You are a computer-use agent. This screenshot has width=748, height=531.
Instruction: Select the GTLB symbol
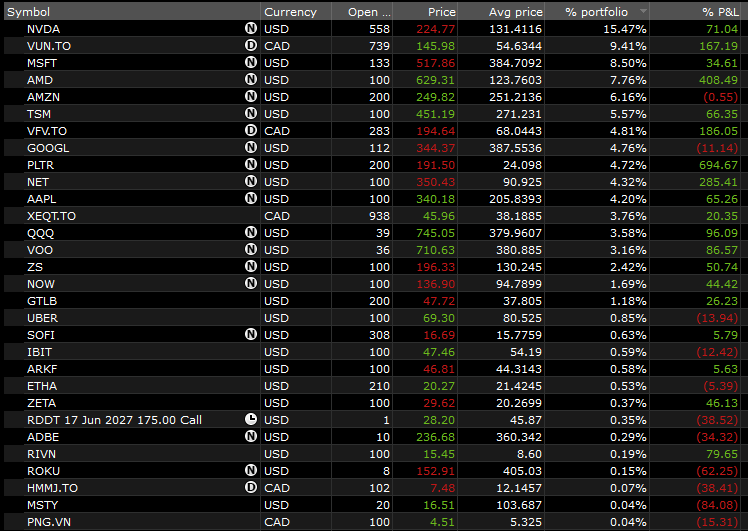point(42,301)
